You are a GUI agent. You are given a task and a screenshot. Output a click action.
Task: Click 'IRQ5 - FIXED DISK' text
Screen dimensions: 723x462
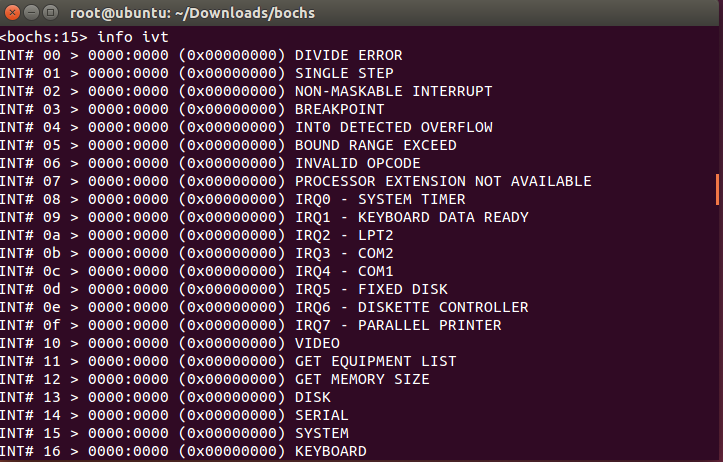click(371, 289)
